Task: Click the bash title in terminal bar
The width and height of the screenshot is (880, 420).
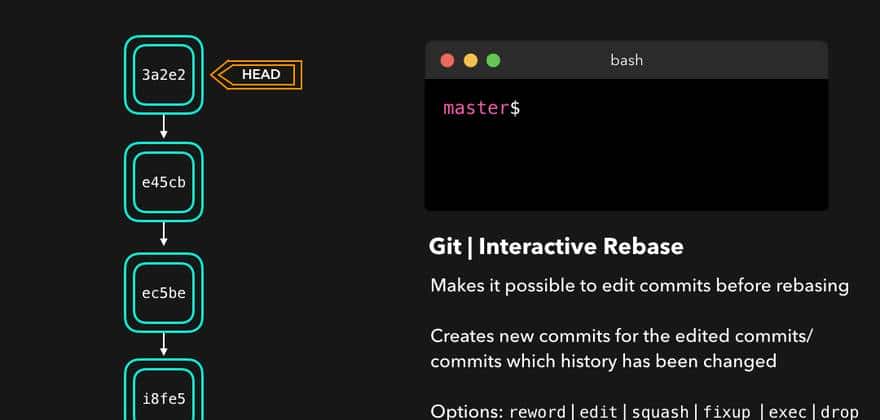Action: [626, 60]
